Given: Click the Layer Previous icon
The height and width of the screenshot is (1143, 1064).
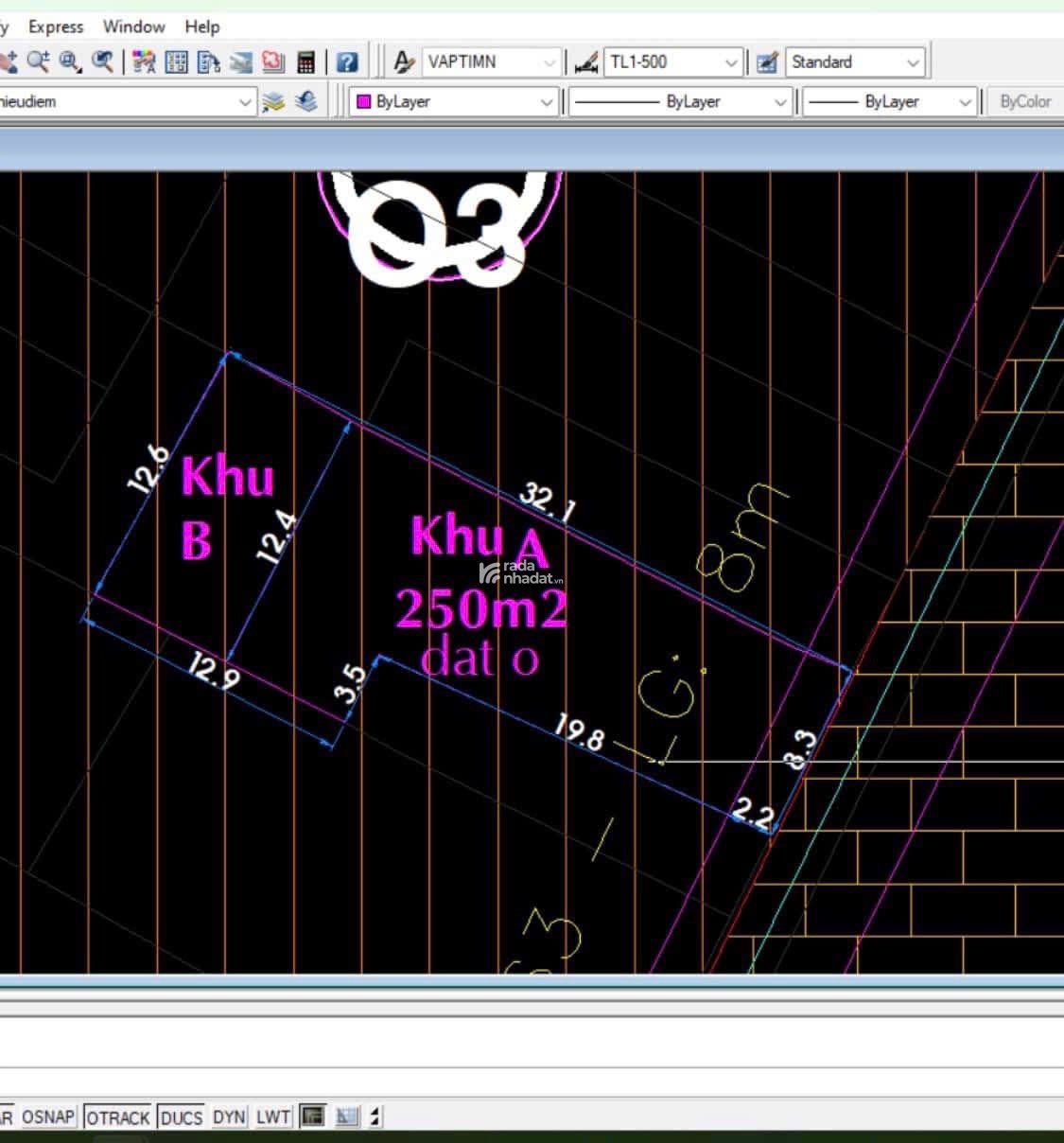Looking at the screenshot, I should [x=305, y=101].
